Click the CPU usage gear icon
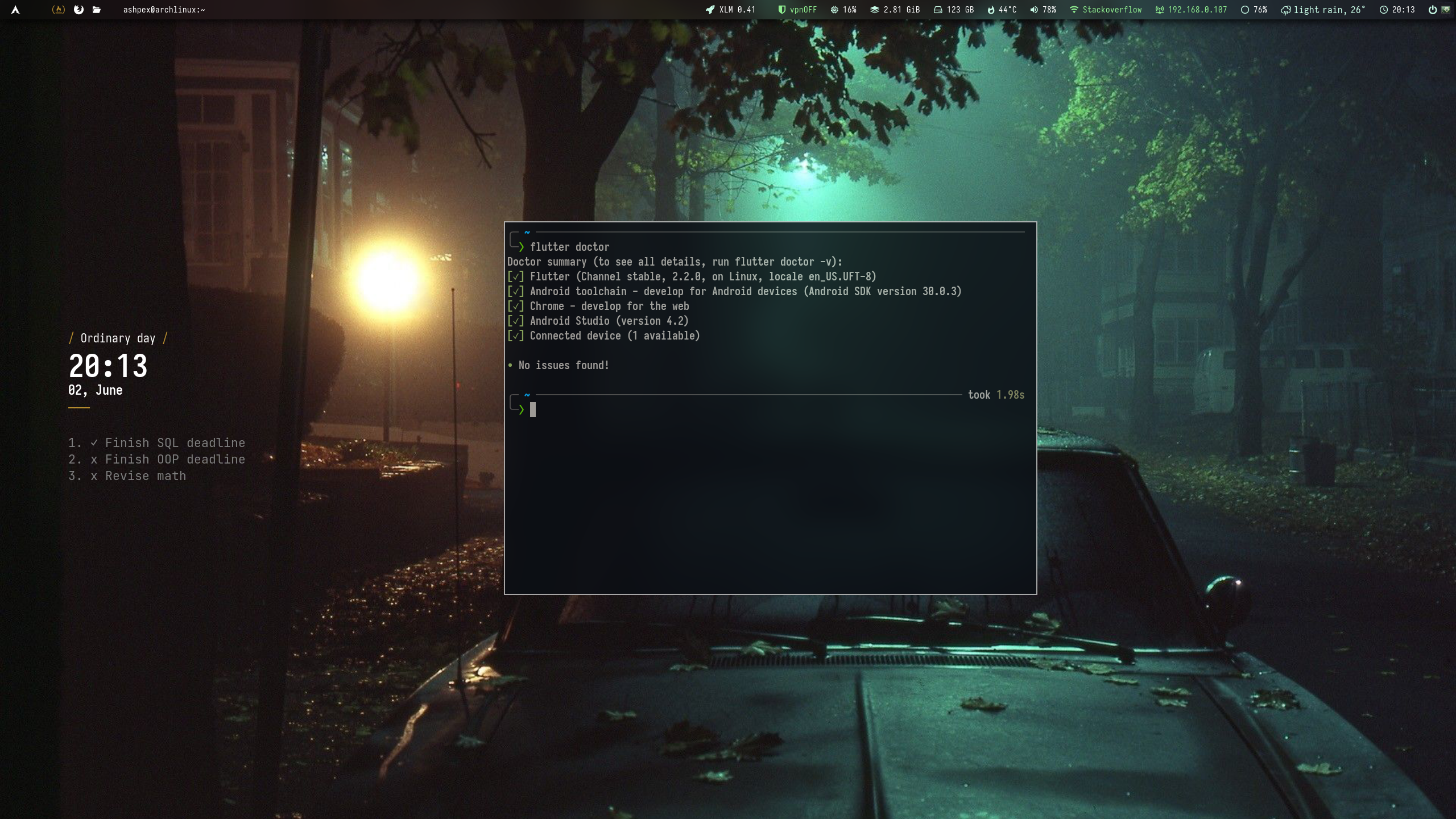This screenshot has height=819, width=1456. click(x=834, y=10)
